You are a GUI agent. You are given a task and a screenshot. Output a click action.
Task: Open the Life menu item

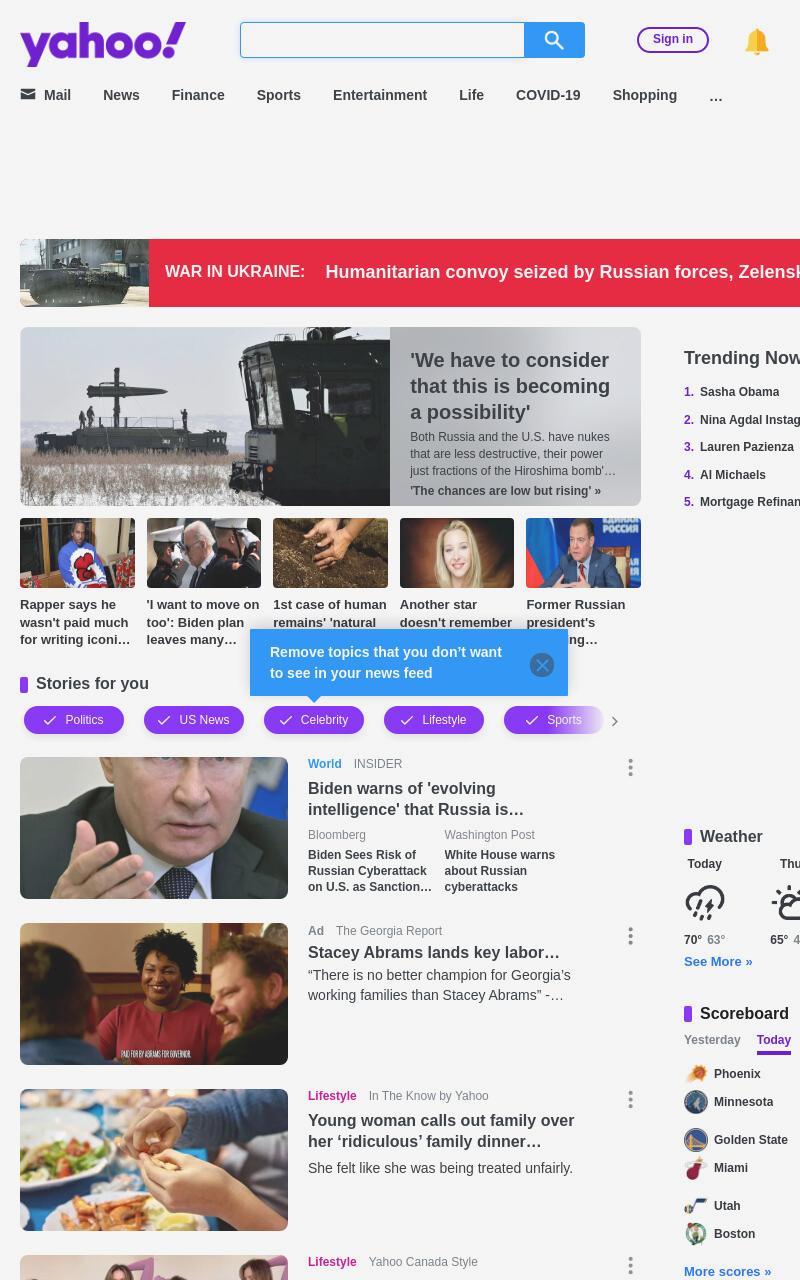471,95
